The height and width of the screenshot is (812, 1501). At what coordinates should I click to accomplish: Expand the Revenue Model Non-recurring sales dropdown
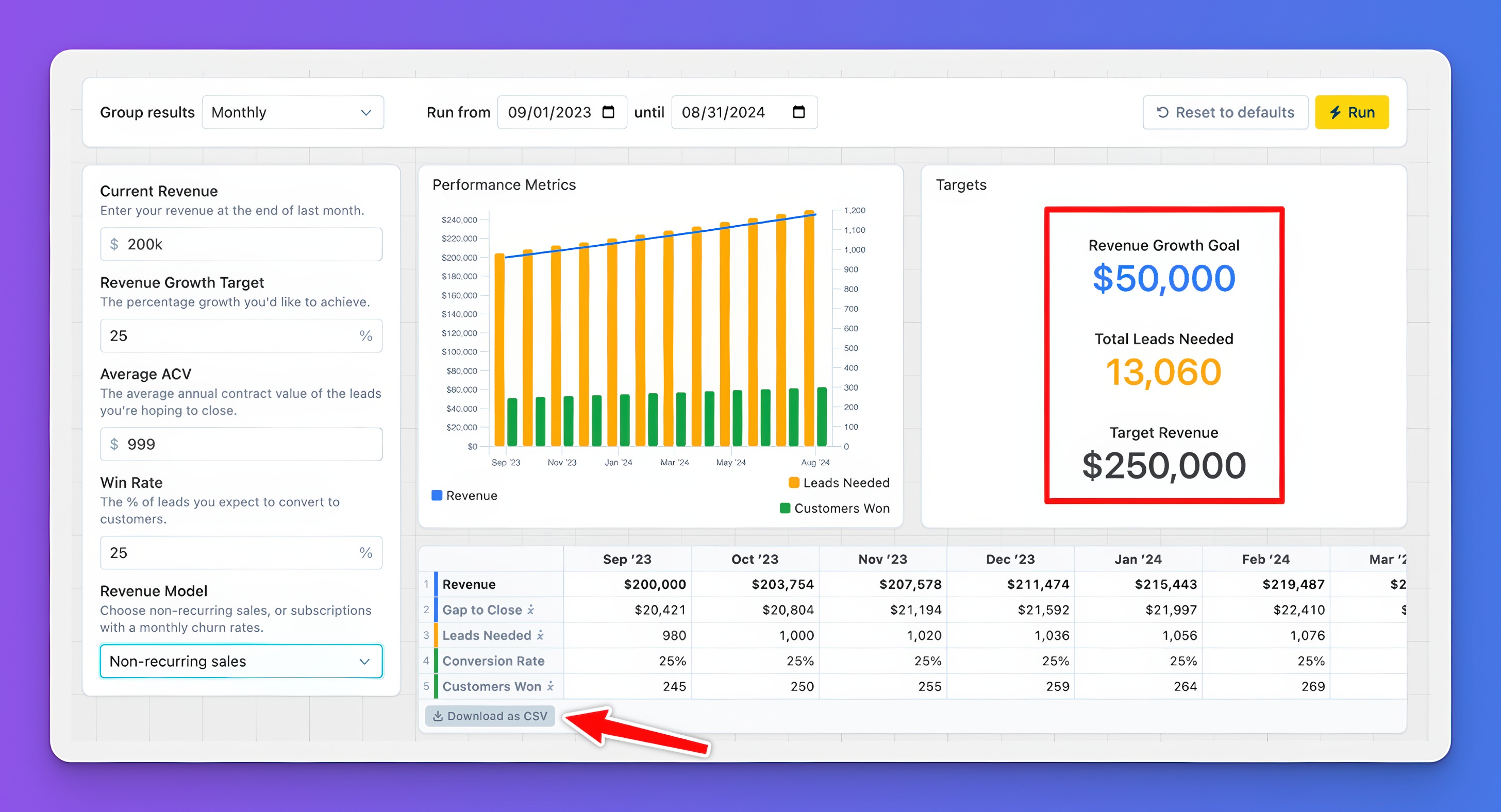coord(241,661)
